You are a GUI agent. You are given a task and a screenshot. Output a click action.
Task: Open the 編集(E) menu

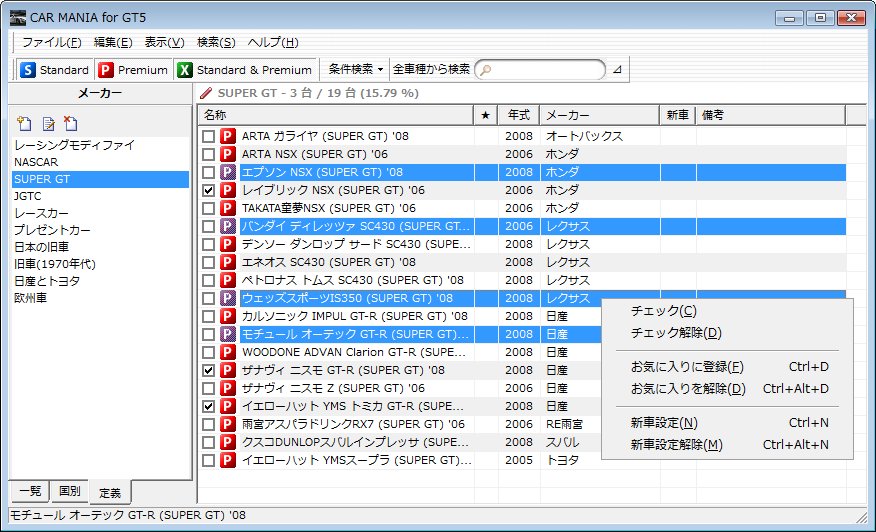[x=113, y=42]
